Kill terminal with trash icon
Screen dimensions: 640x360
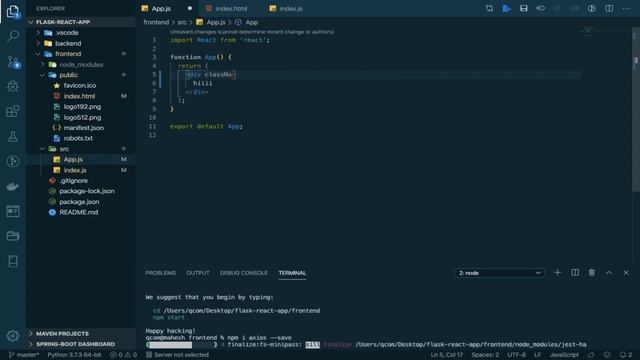tap(592, 273)
